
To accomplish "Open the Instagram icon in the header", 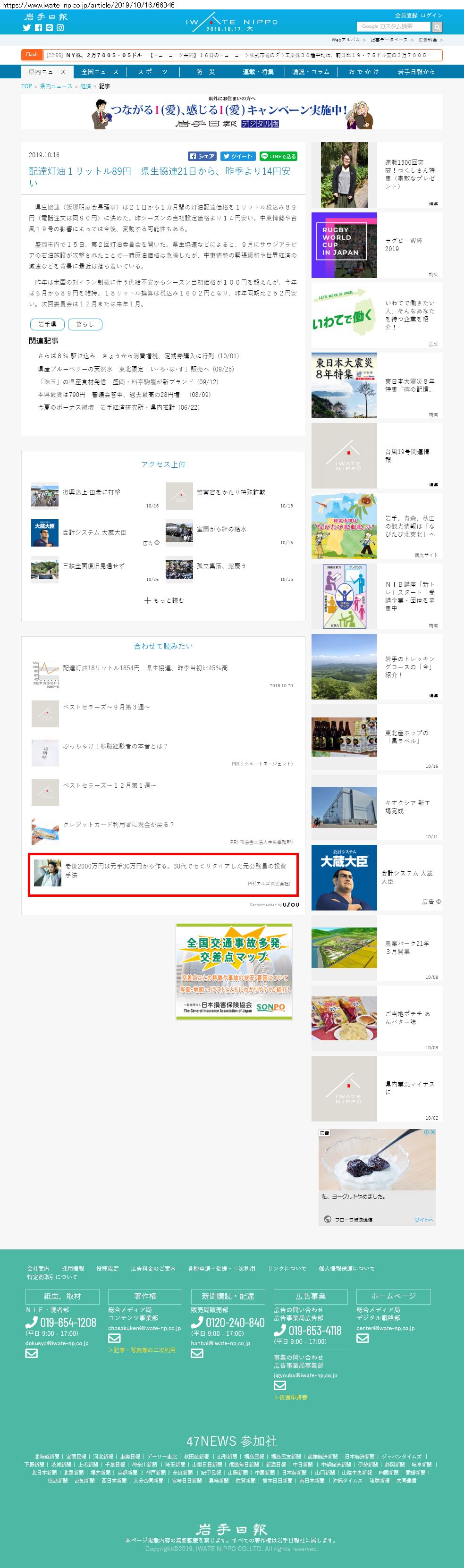I will pyautogui.click(x=60, y=28).
